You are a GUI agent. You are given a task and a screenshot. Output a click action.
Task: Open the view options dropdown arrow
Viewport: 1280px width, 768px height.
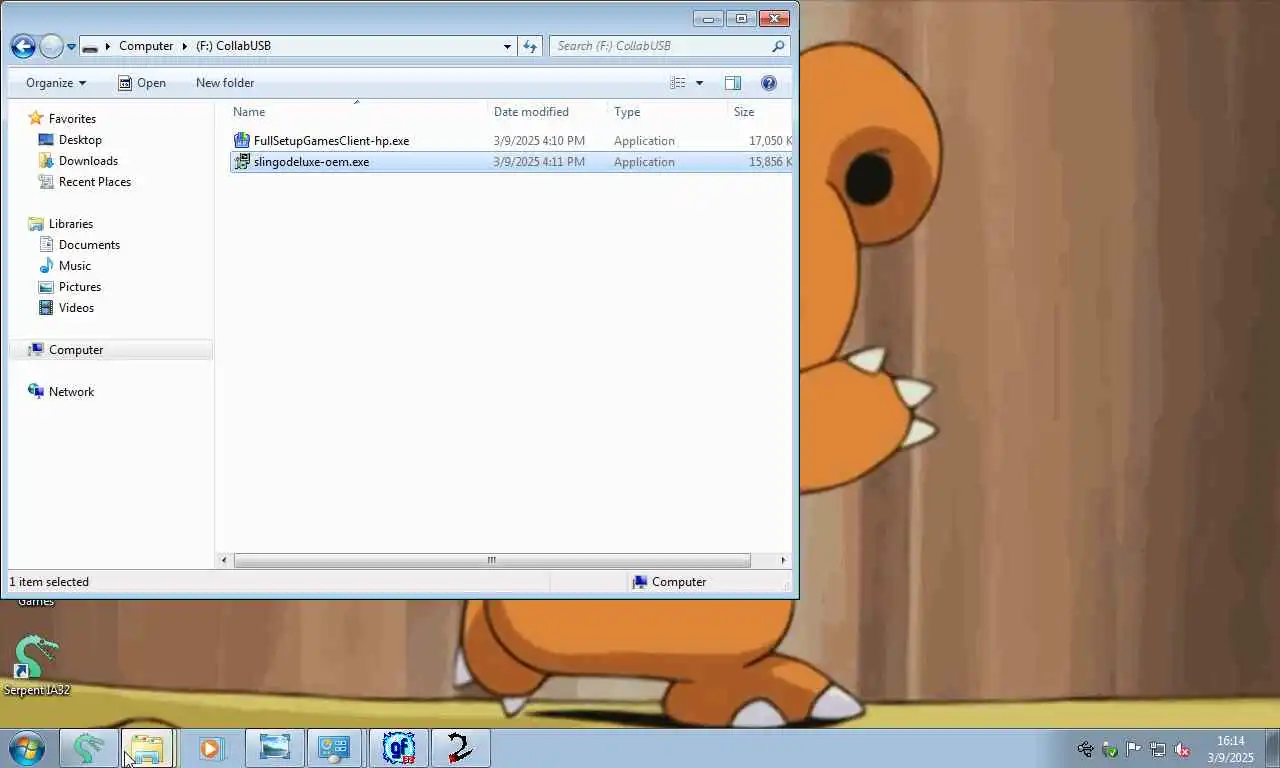click(x=699, y=83)
